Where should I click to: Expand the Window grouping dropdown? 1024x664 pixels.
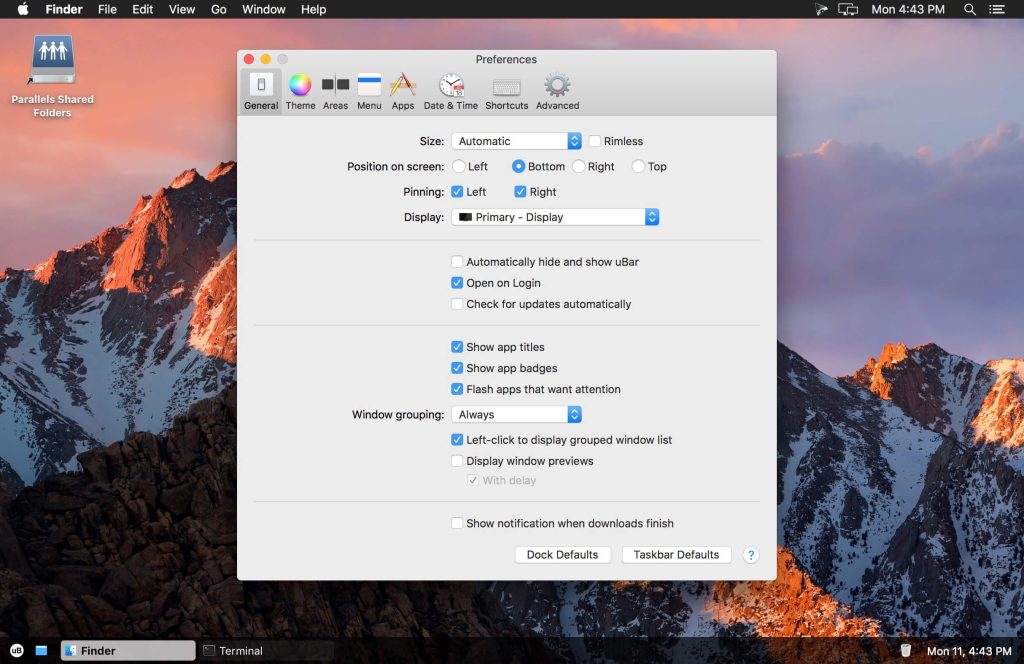pyautogui.click(x=516, y=414)
